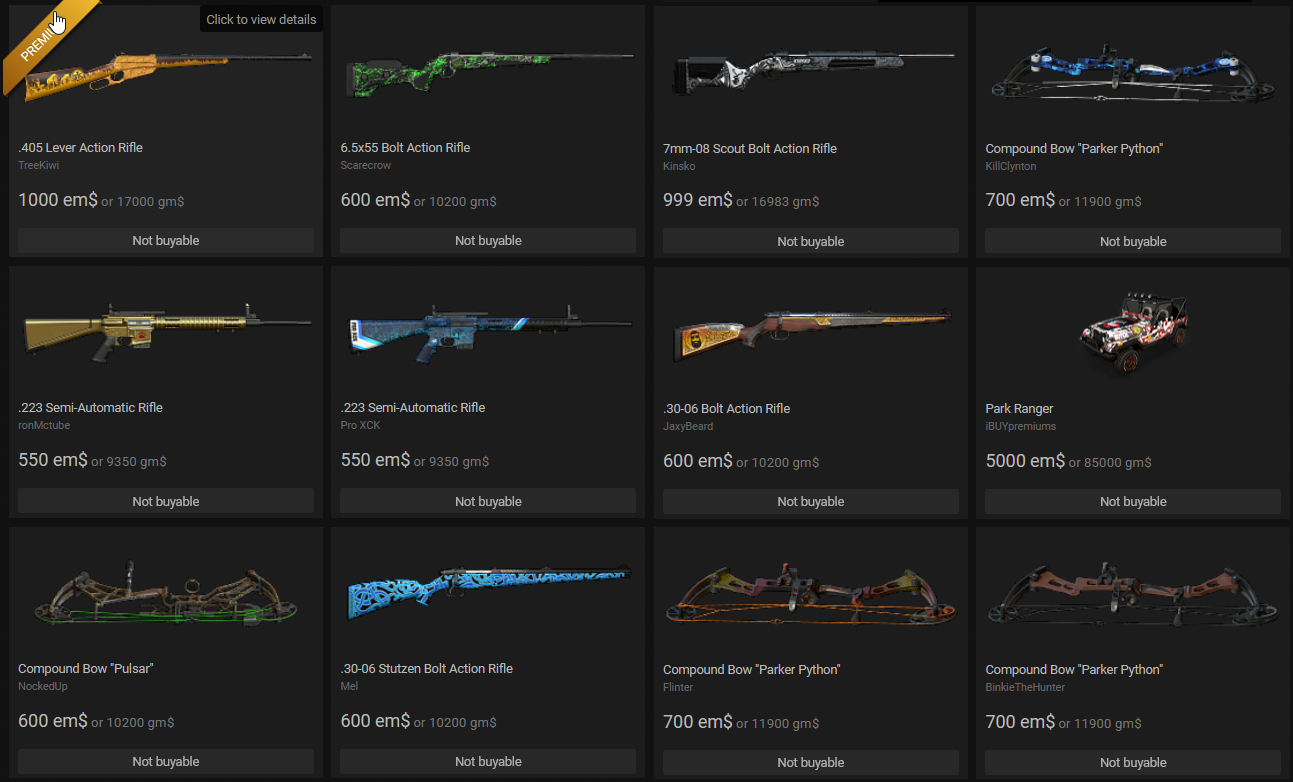Click Not buyable under Park Ranger

[1133, 501]
